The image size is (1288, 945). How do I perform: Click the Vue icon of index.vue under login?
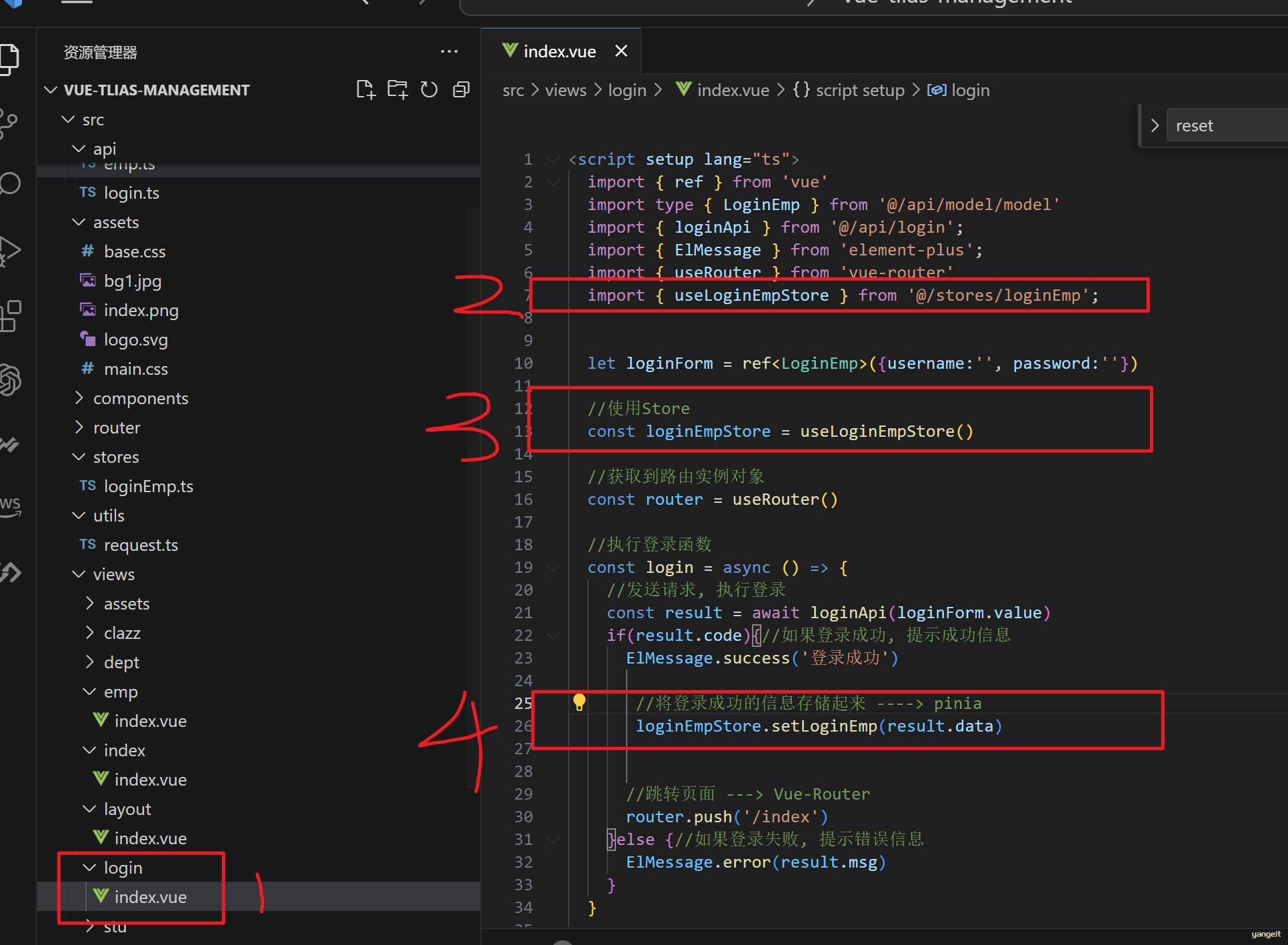pyautogui.click(x=101, y=896)
